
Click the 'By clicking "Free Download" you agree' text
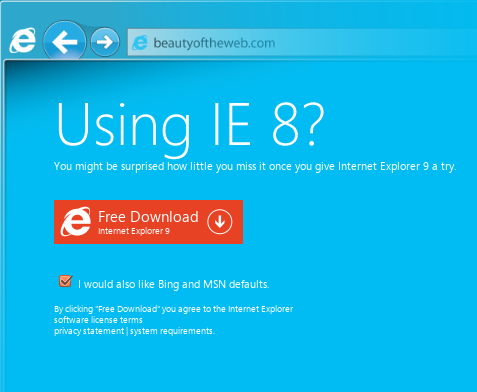pyautogui.click(x=174, y=309)
